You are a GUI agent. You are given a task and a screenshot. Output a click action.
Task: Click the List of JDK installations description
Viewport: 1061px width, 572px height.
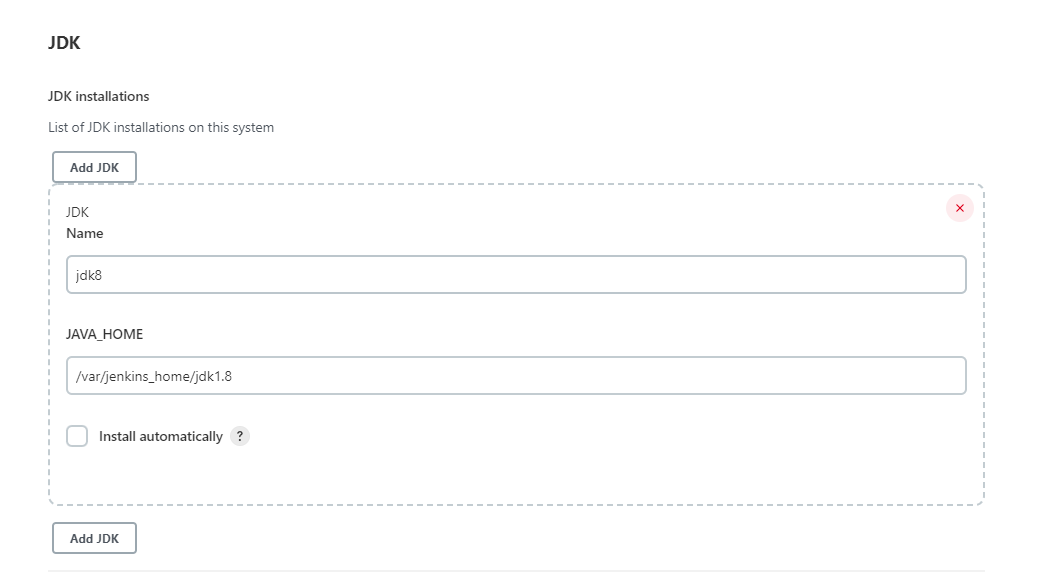(161, 127)
